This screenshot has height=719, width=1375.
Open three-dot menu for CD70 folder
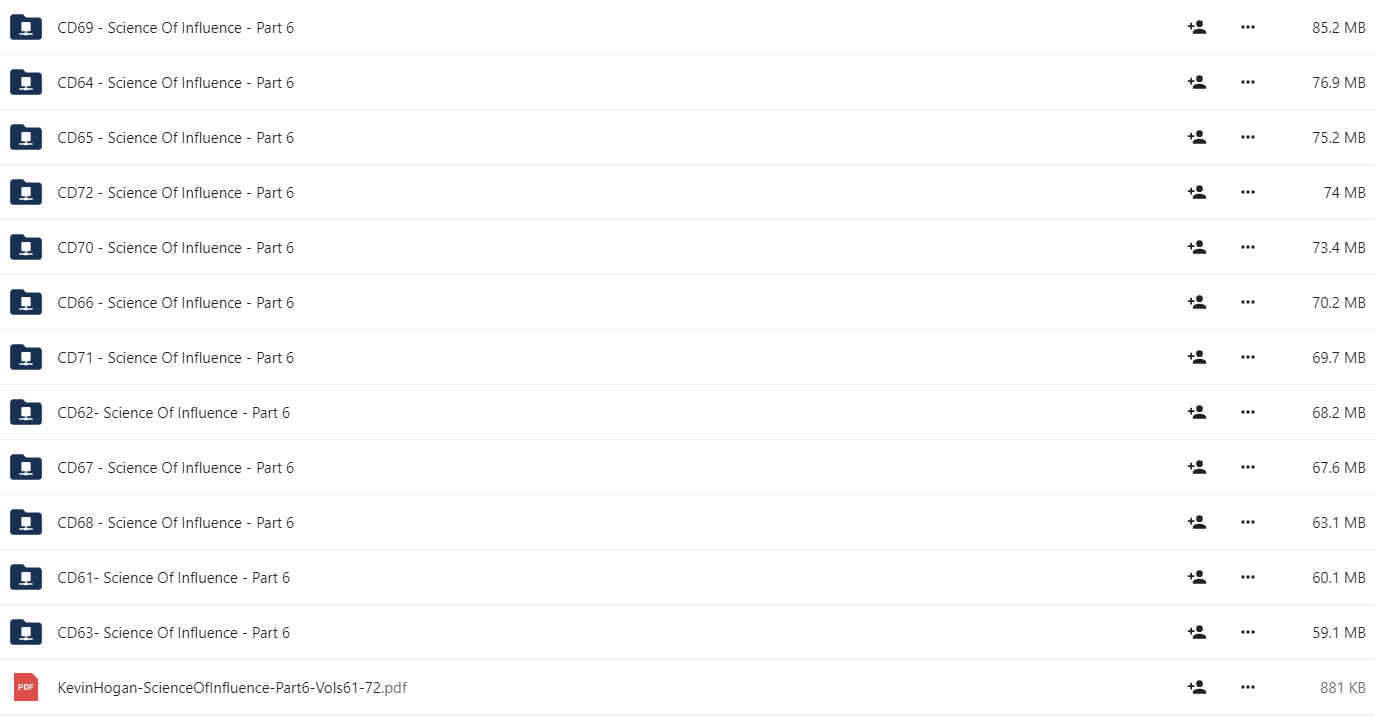point(1247,247)
